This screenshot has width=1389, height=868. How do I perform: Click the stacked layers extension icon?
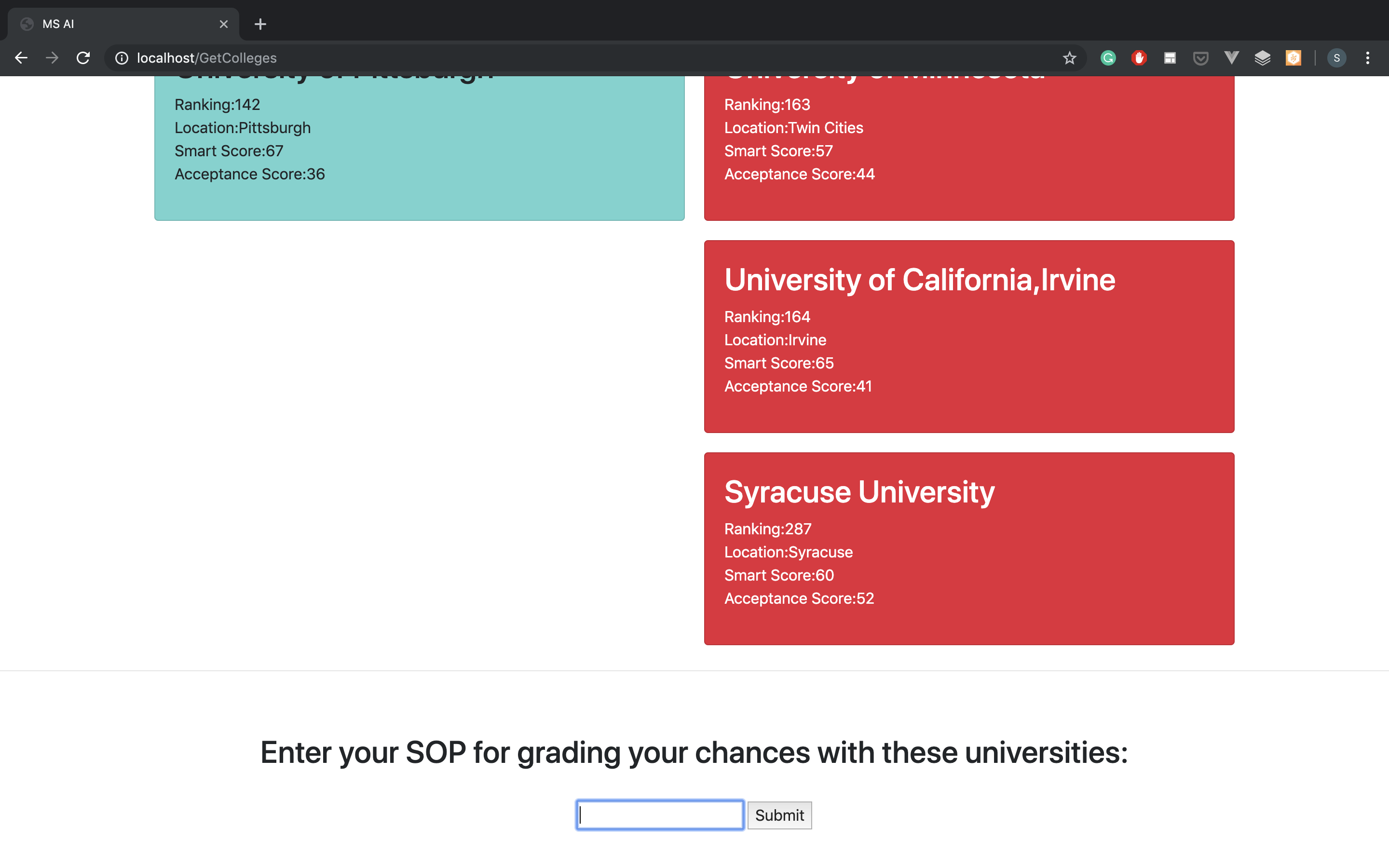pos(1262,58)
